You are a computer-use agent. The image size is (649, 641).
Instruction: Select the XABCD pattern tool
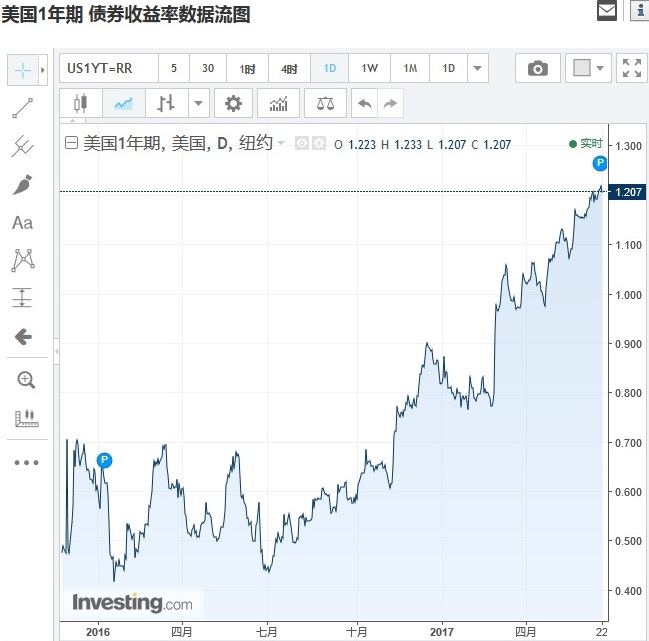(x=23, y=260)
